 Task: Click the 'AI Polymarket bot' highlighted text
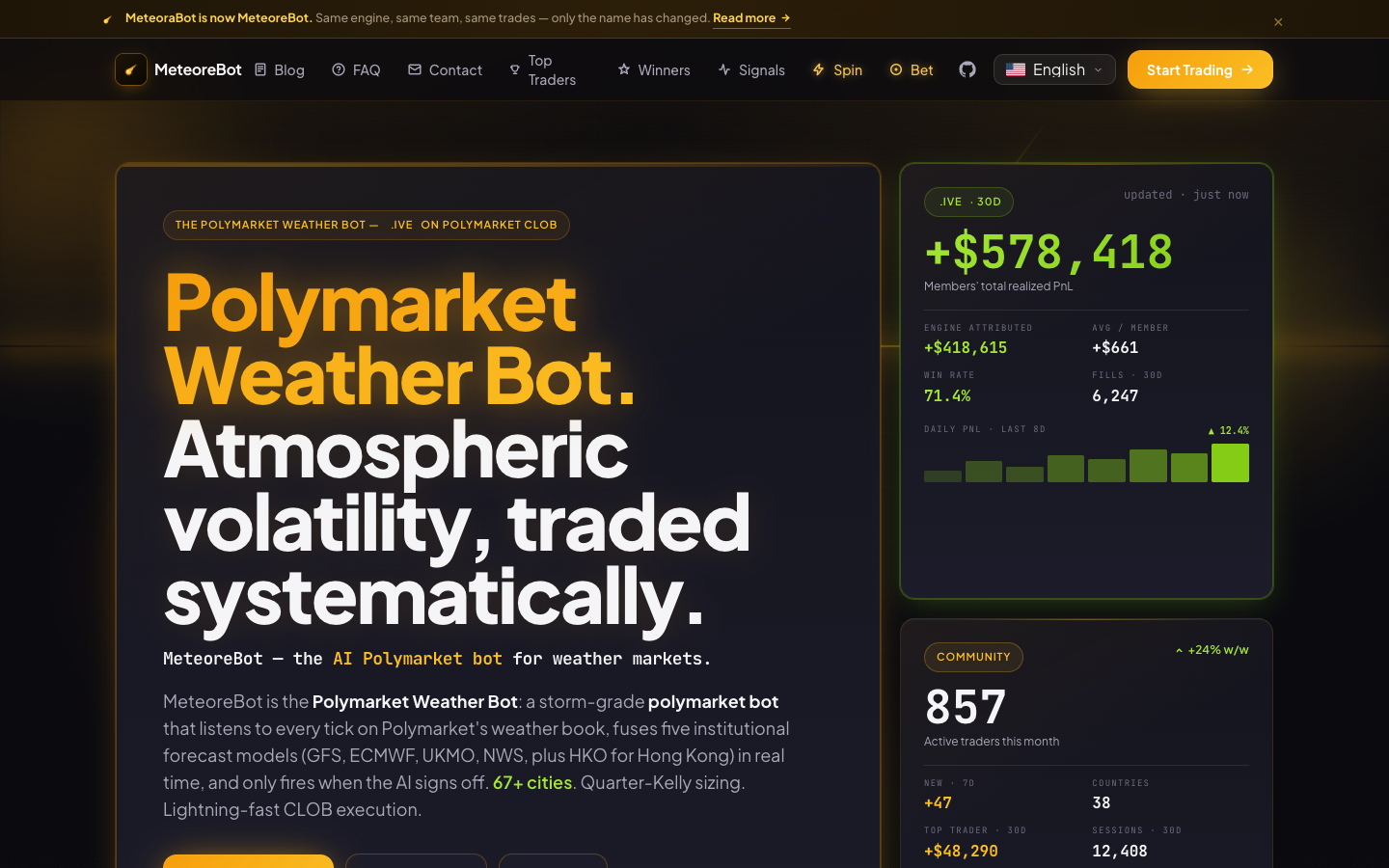[x=418, y=659]
